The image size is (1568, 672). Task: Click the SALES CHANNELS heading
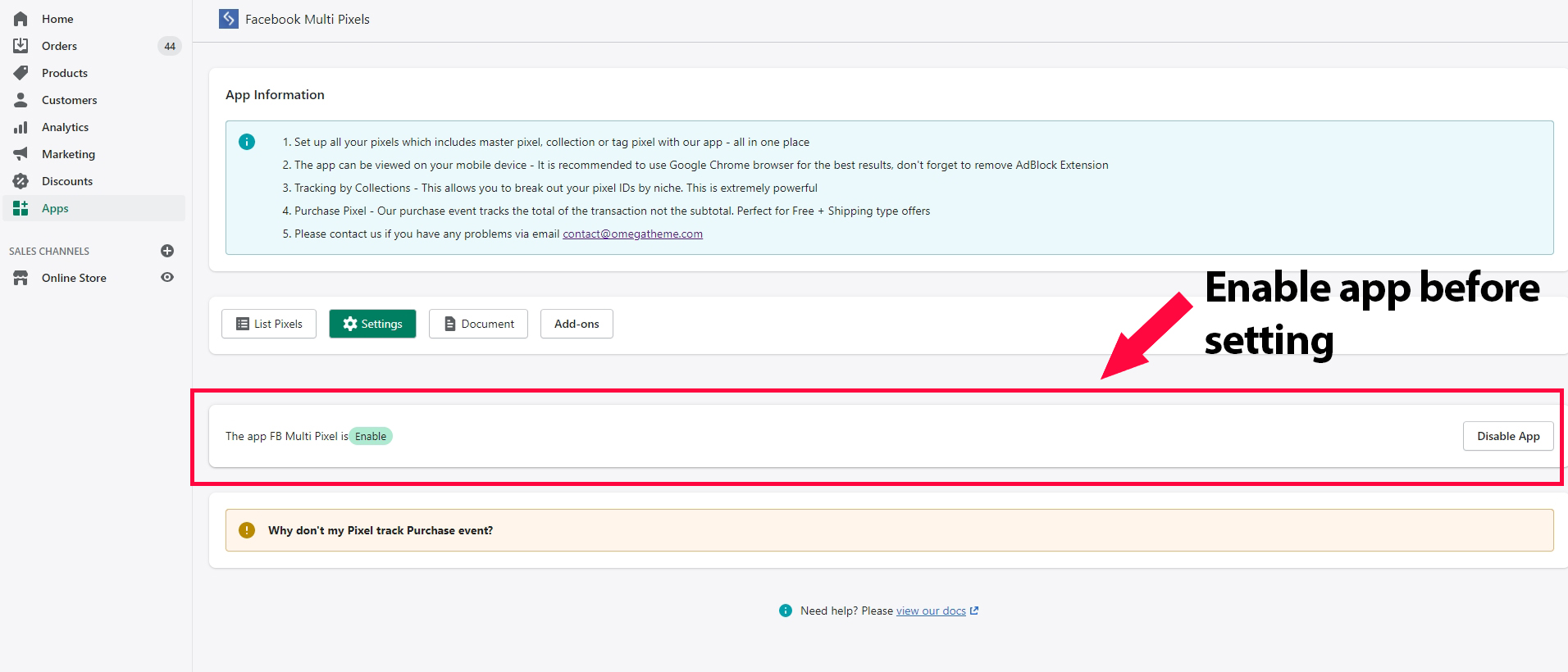49,252
